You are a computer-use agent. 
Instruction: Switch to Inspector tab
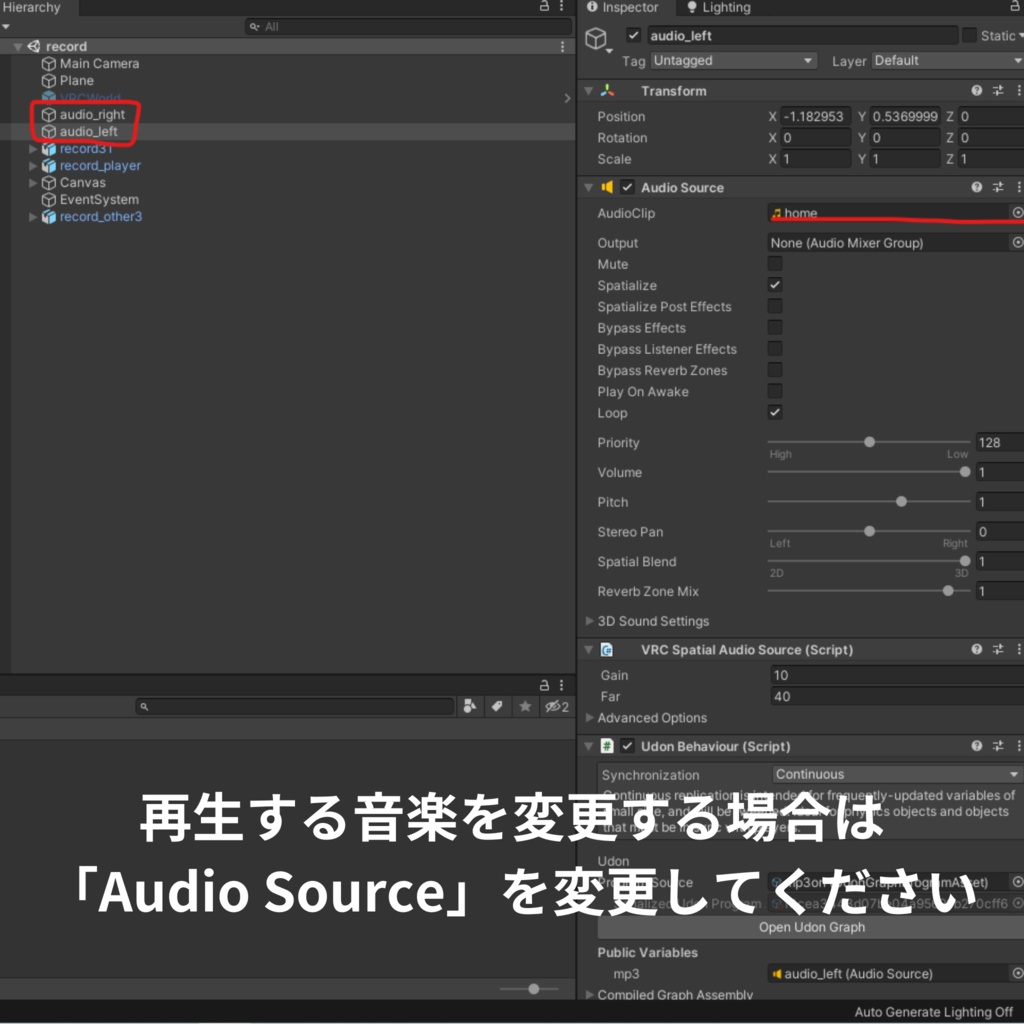pos(622,7)
